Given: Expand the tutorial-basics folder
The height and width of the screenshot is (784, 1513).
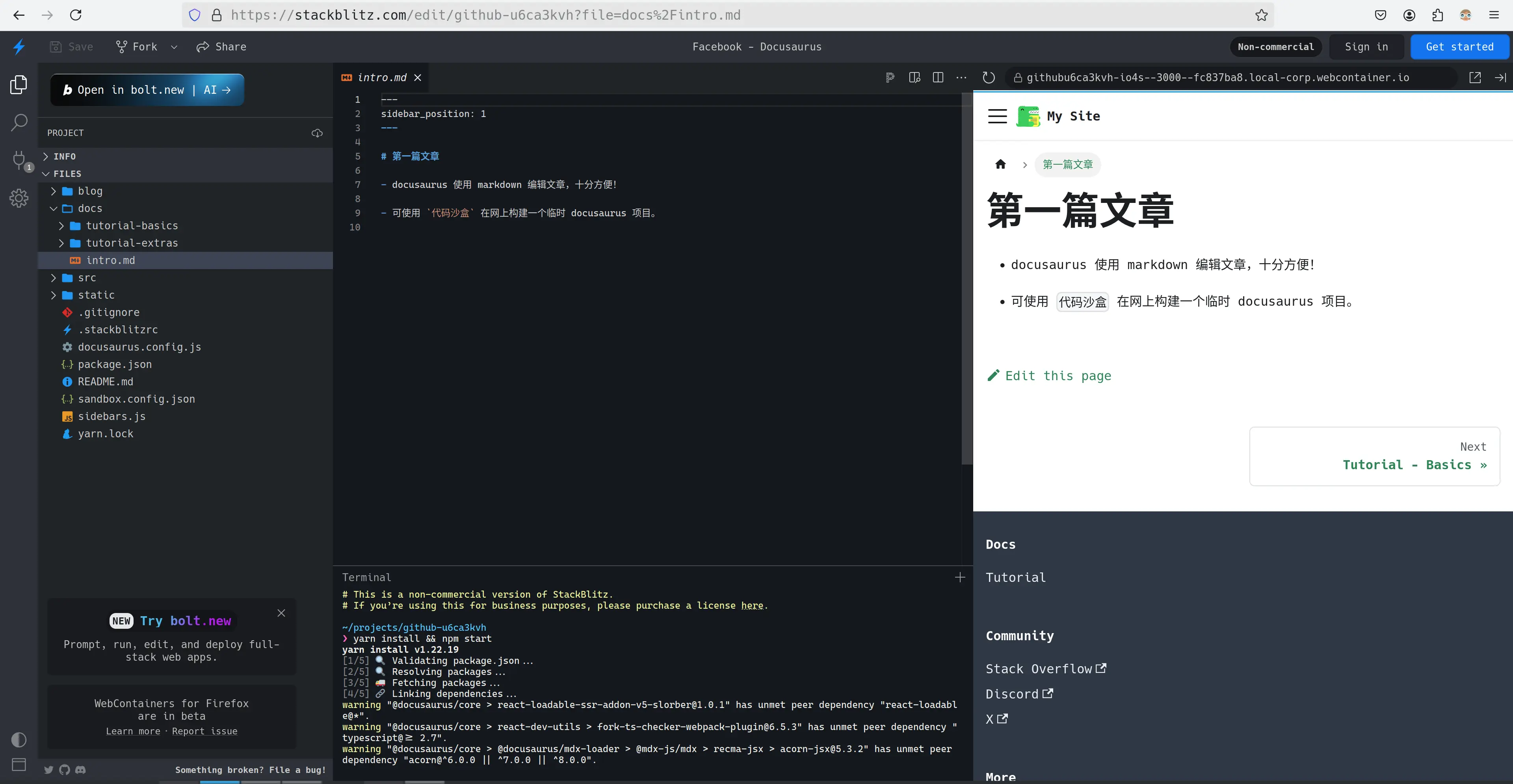Looking at the screenshot, I should 132,225.
